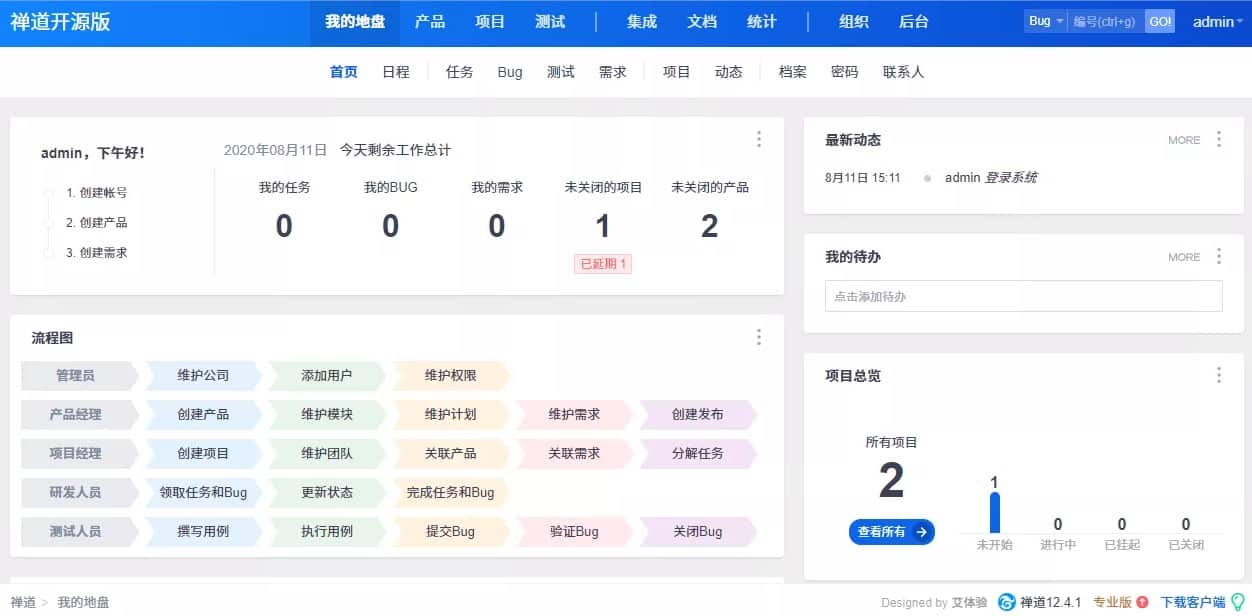Click the 撰写用例 flow step
Screen dimensions: 1252x616
pos(203,531)
